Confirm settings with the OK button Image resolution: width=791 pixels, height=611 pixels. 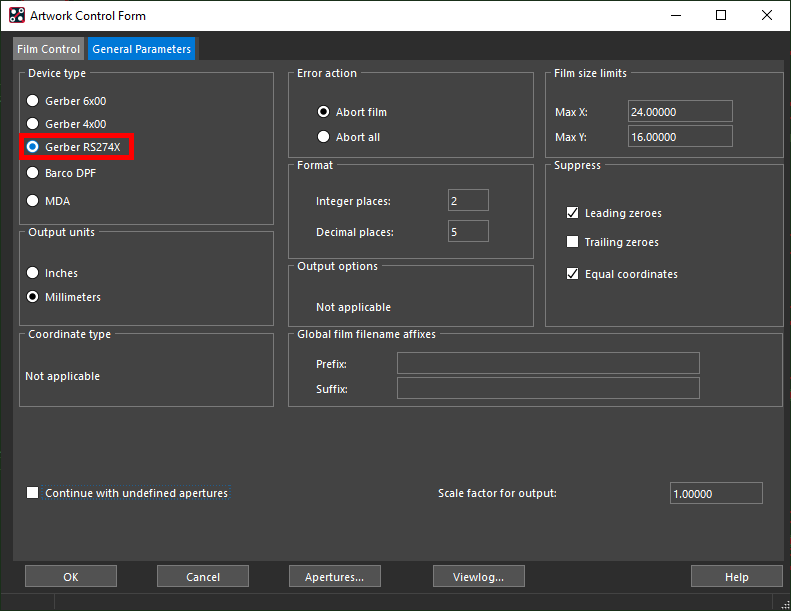coord(71,576)
